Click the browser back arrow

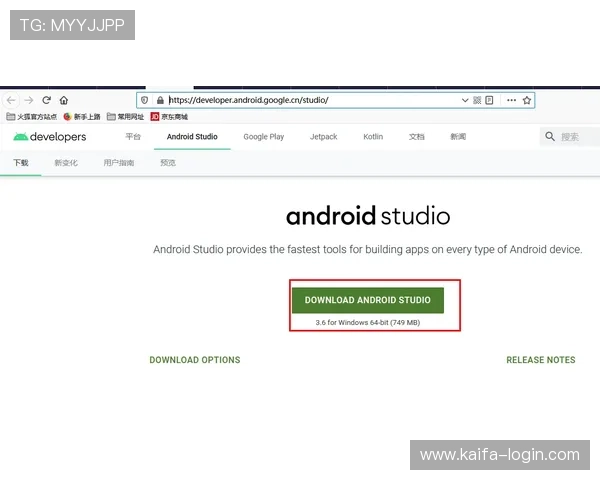pos(11,100)
